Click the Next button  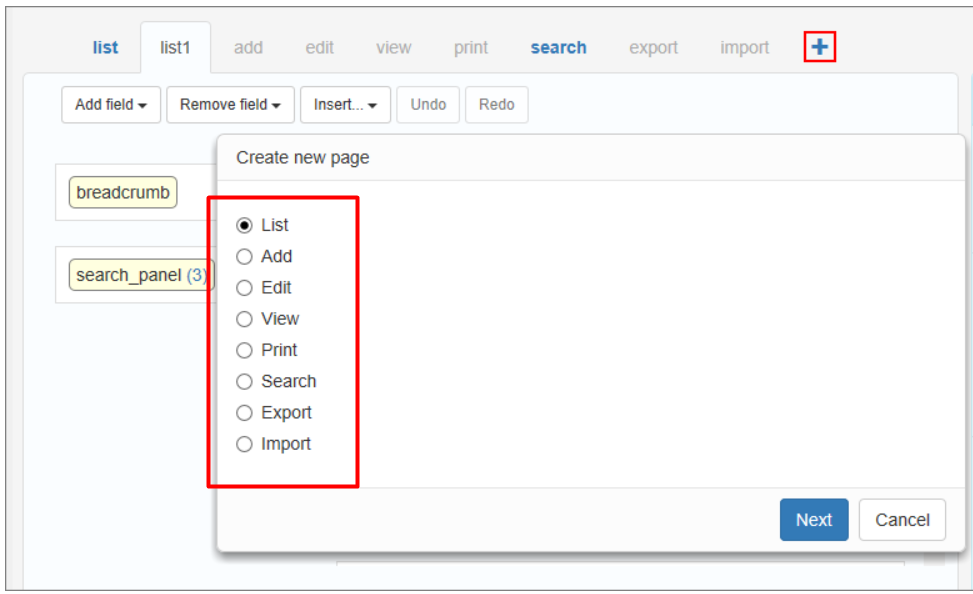coord(813,520)
